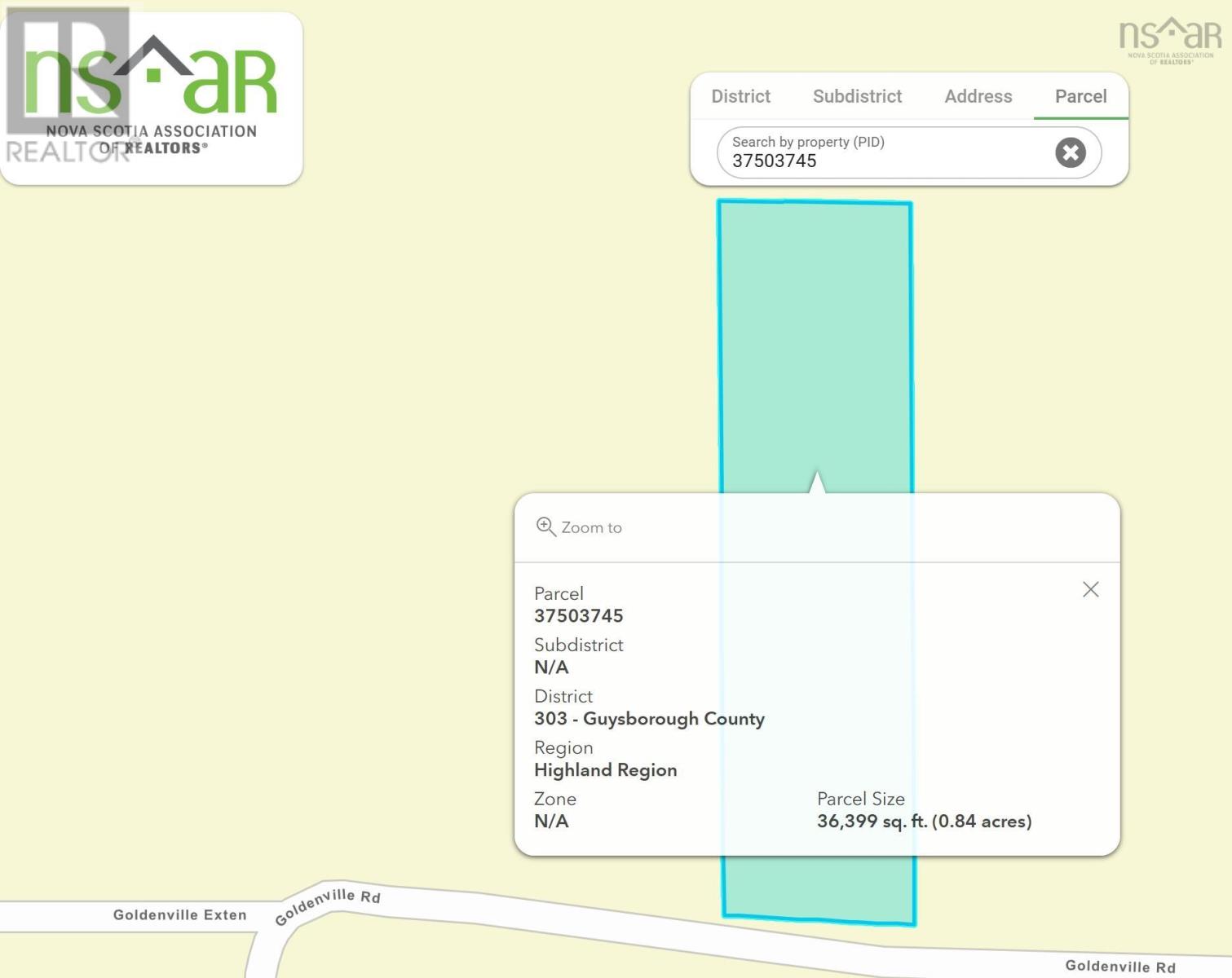1232x978 pixels.
Task: Click the clear (X) icon in search field
Action: point(1070,152)
